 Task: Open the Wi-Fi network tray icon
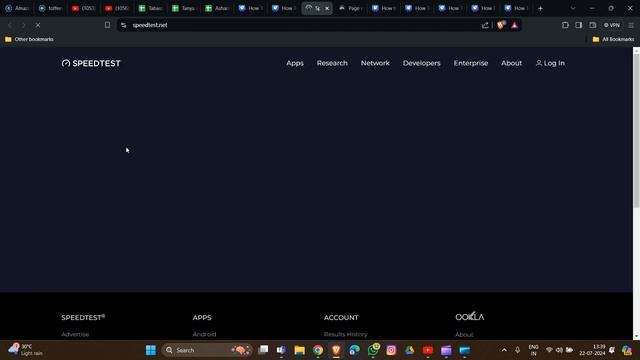549,350
